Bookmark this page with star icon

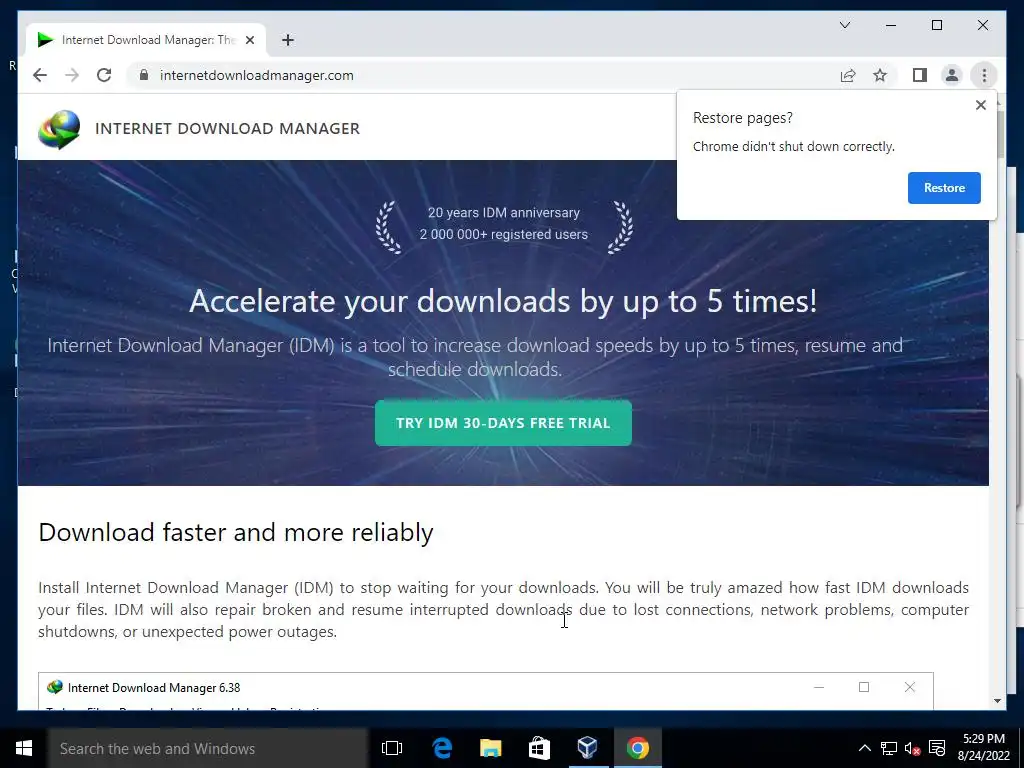pyautogui.click(x=880, y=75)
